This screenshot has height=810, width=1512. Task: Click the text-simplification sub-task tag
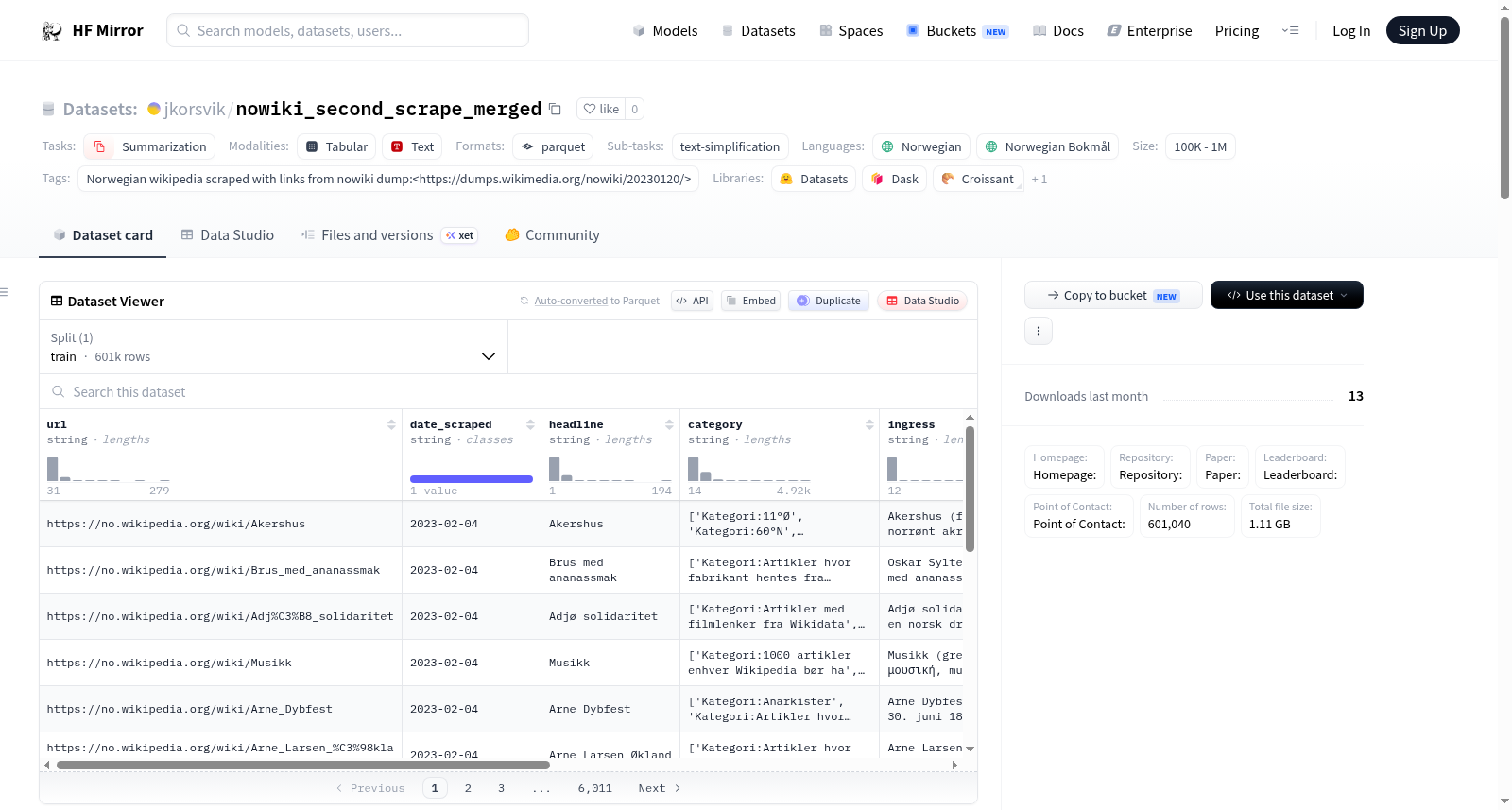tap(730, 146)
